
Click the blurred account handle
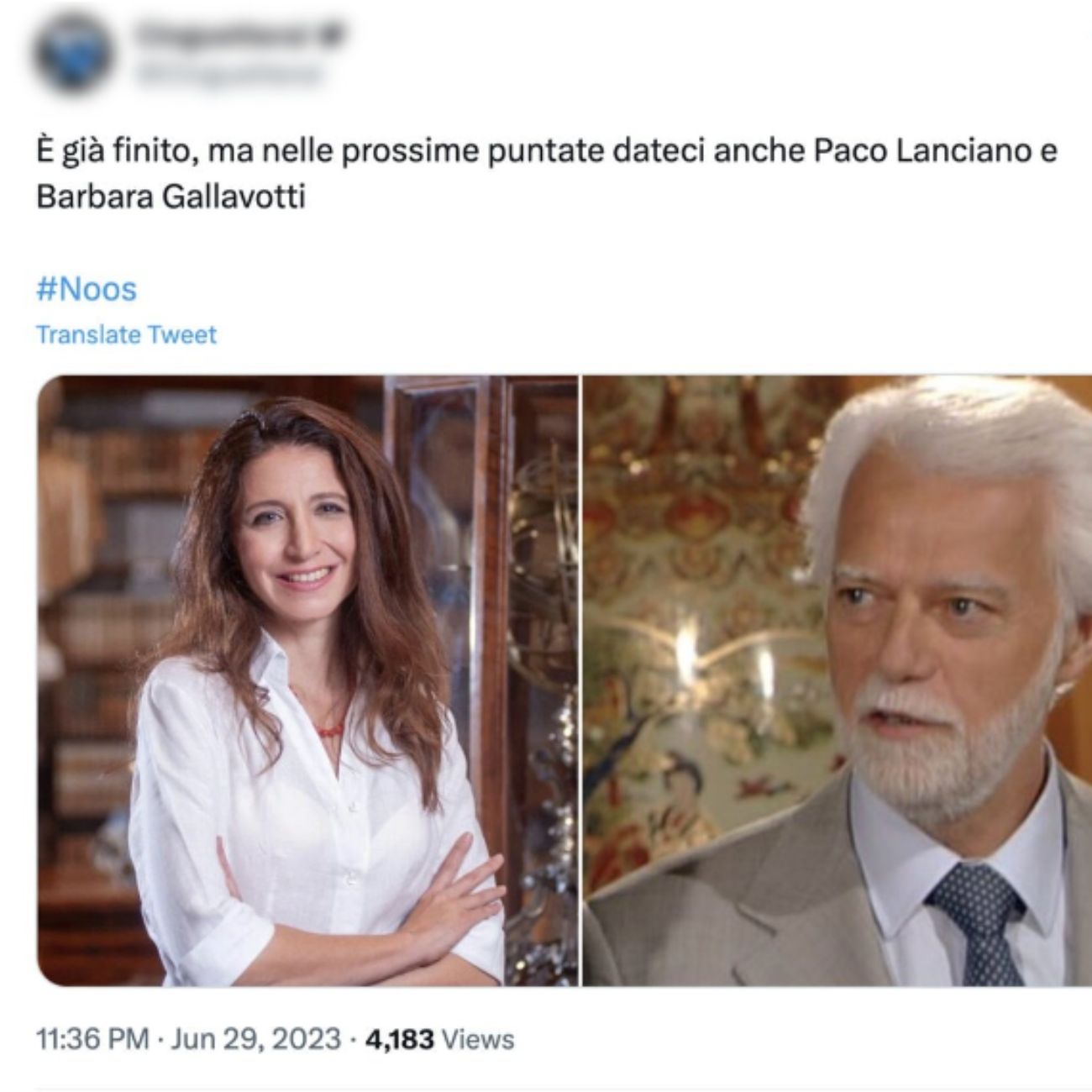(227, 74)
